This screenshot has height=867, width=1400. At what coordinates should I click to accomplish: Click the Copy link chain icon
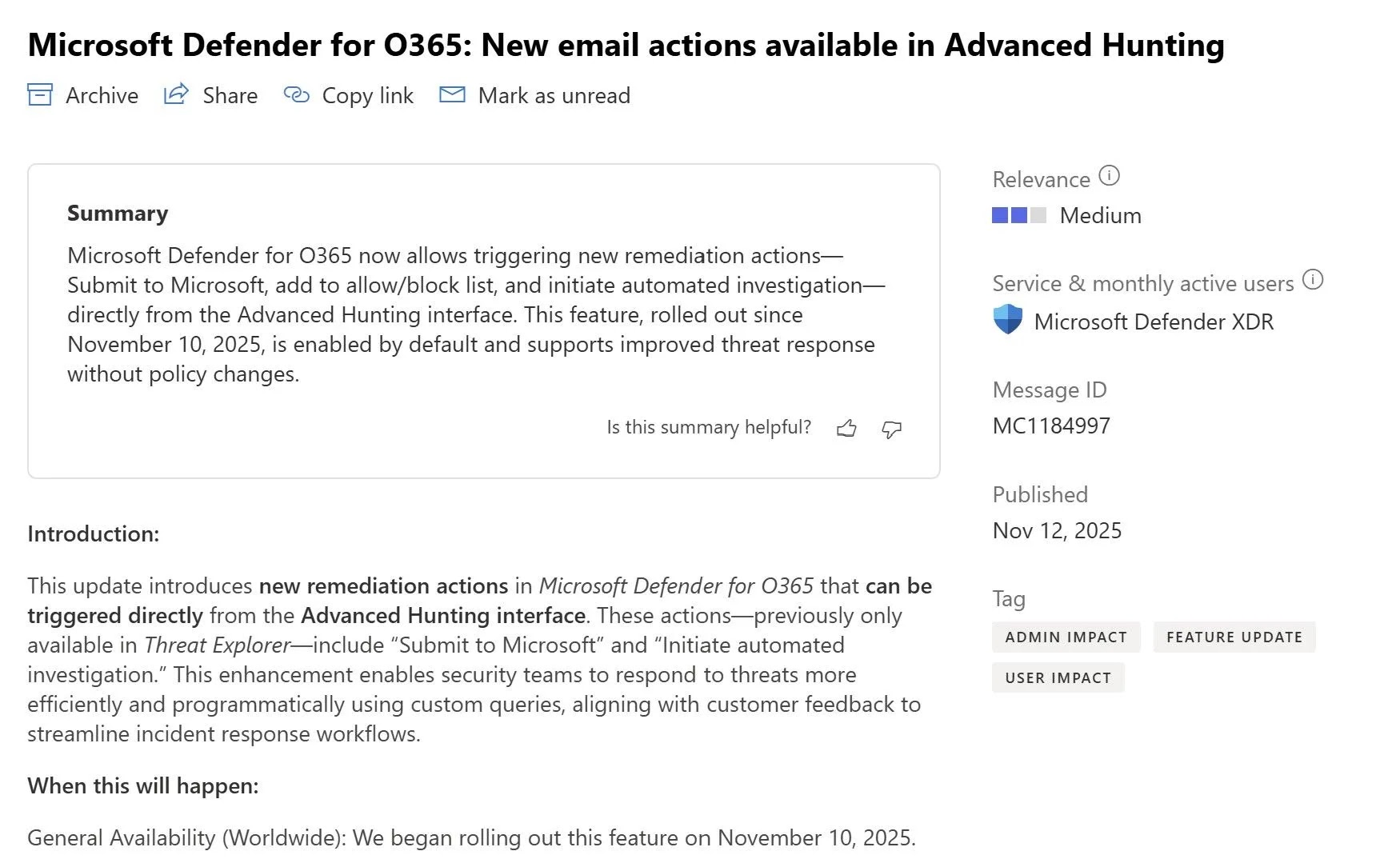point(295,95)
